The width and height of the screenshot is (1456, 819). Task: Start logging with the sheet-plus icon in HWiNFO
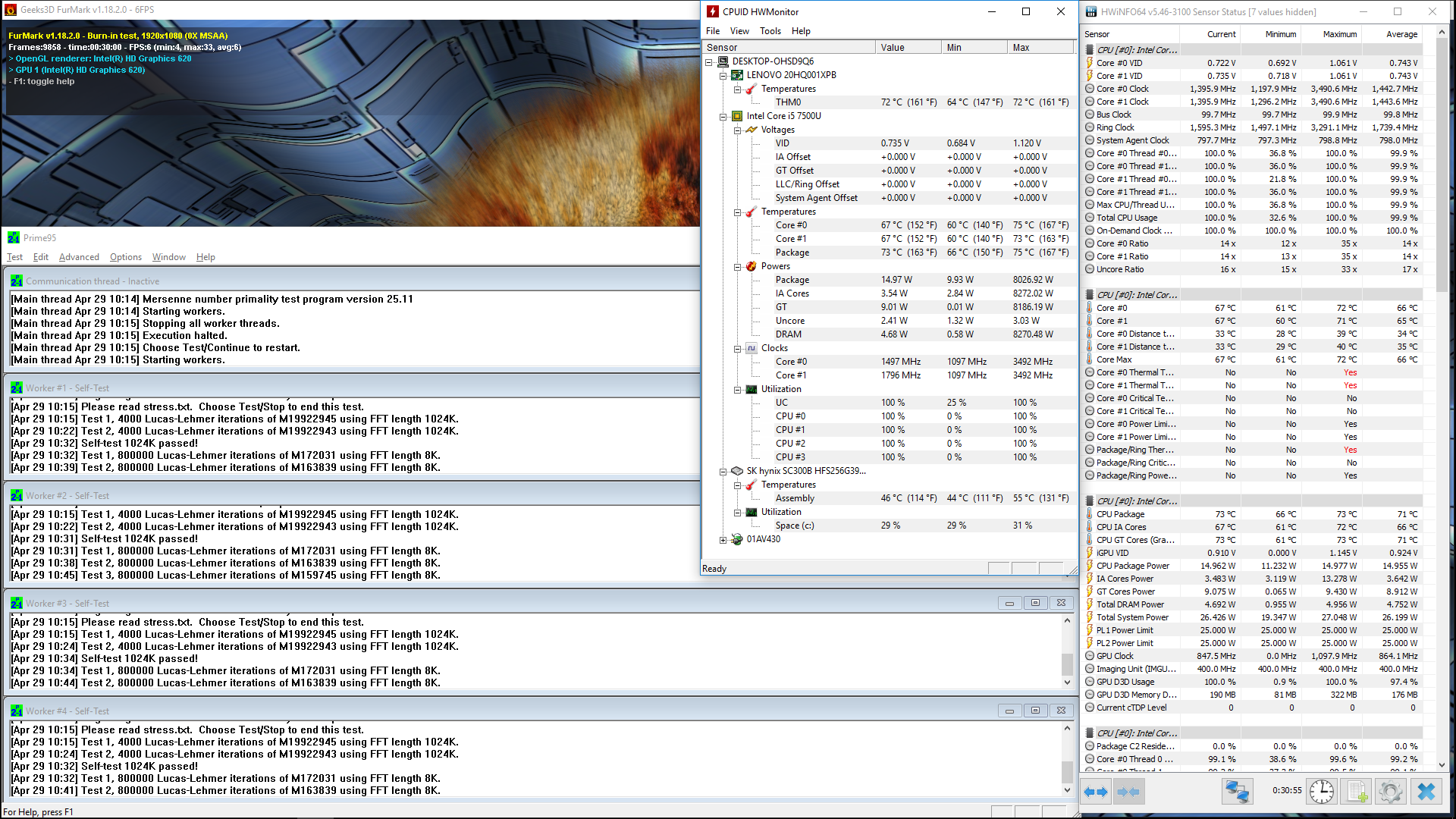pos(1357,792)
